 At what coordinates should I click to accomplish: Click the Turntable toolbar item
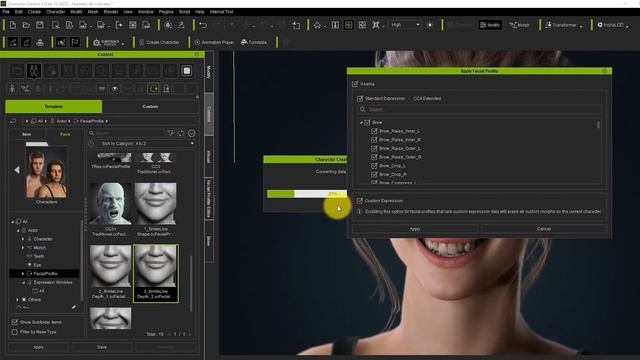(253, 42)
